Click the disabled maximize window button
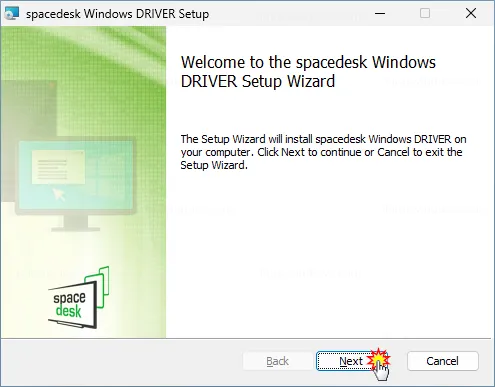The image size is (495, 387). click(x=425, y=14)
